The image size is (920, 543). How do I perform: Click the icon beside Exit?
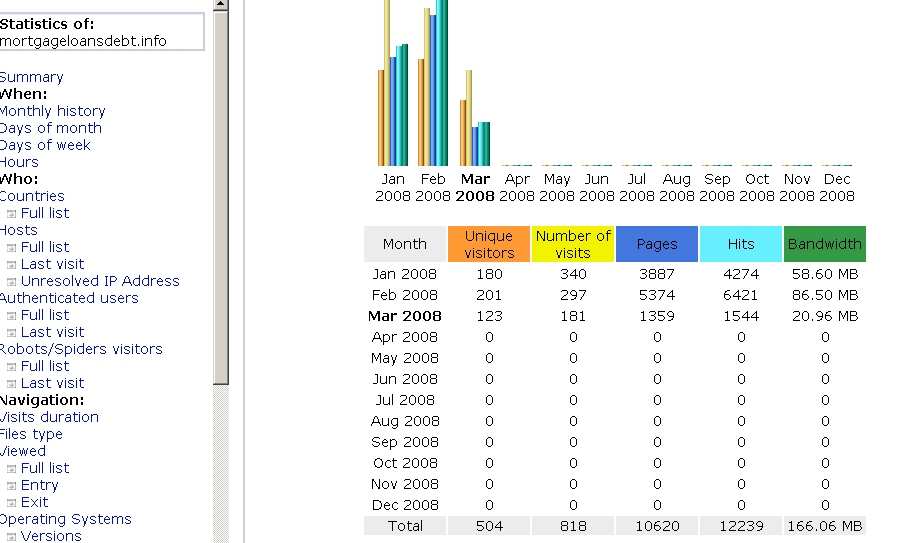[11, 503]
